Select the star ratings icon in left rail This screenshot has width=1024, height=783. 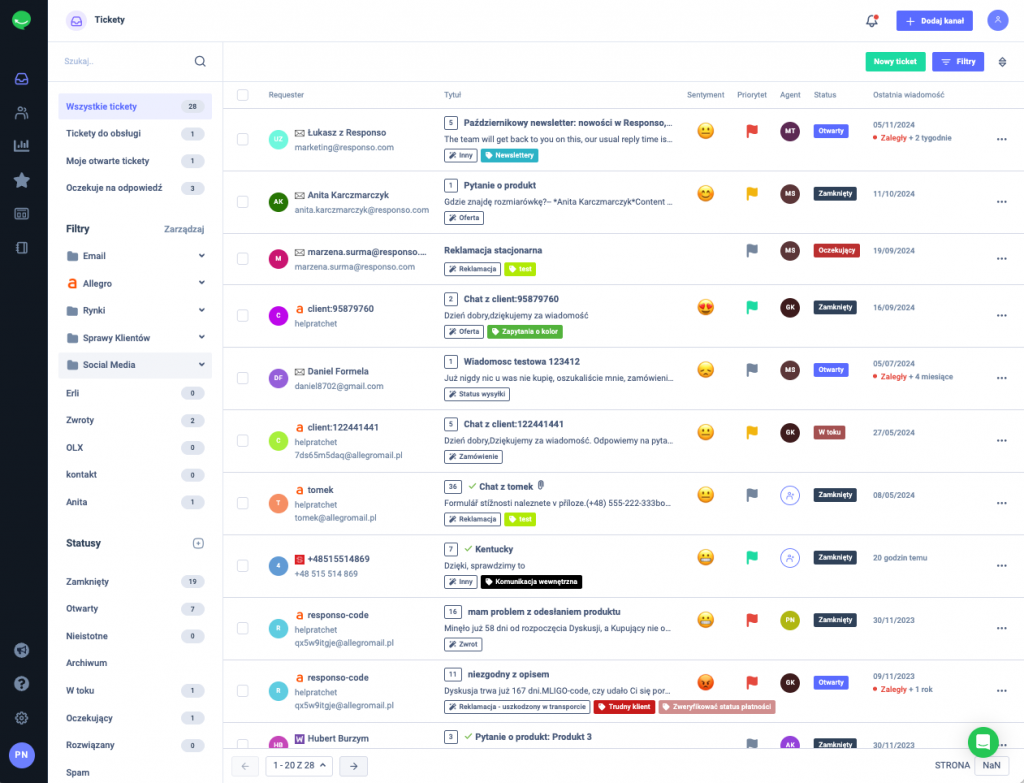click(22, 178)
